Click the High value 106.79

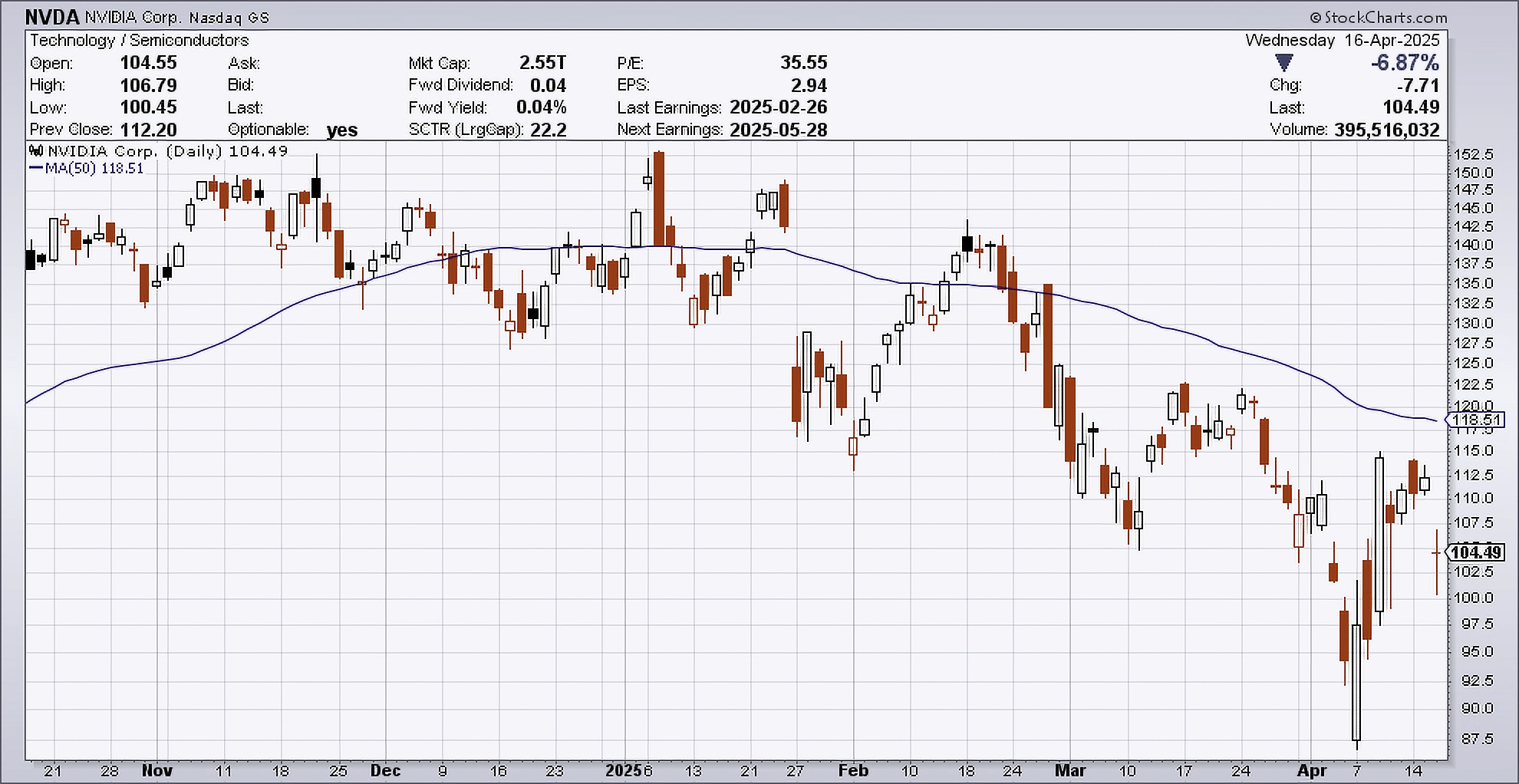coord(148,85)
